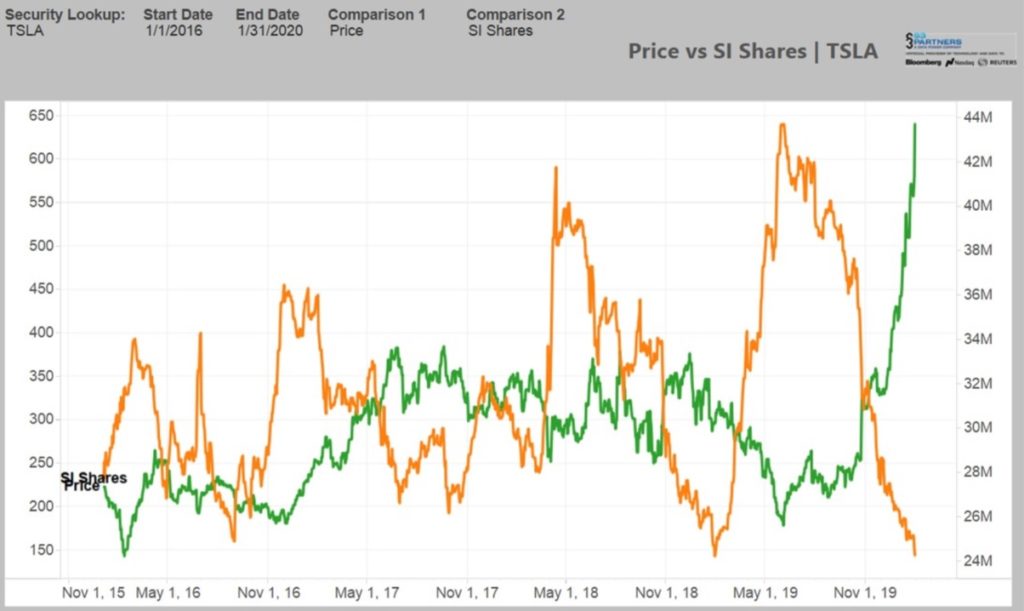Click the 32M tick on the shares axis
The height and width of the screenshot is (611, 1024).
978,383
